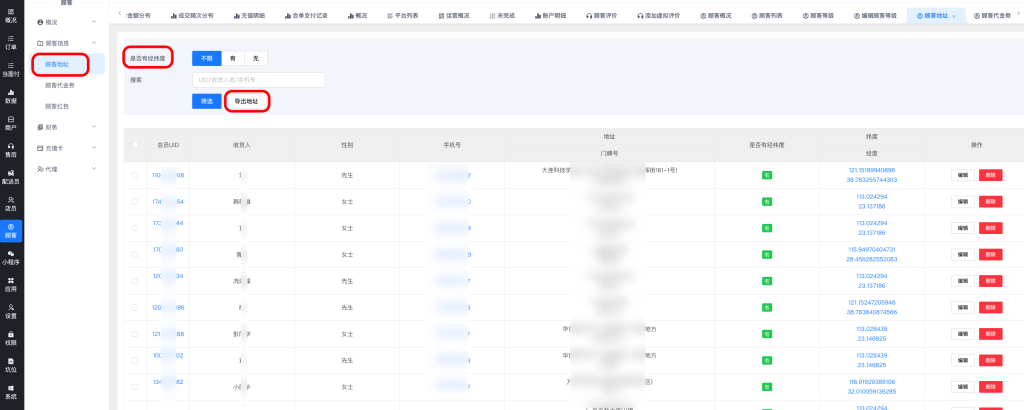This screenshot has height=410, width=1024.
Task: Click the 商户 sidebar icon
Action: coord(10,123)
